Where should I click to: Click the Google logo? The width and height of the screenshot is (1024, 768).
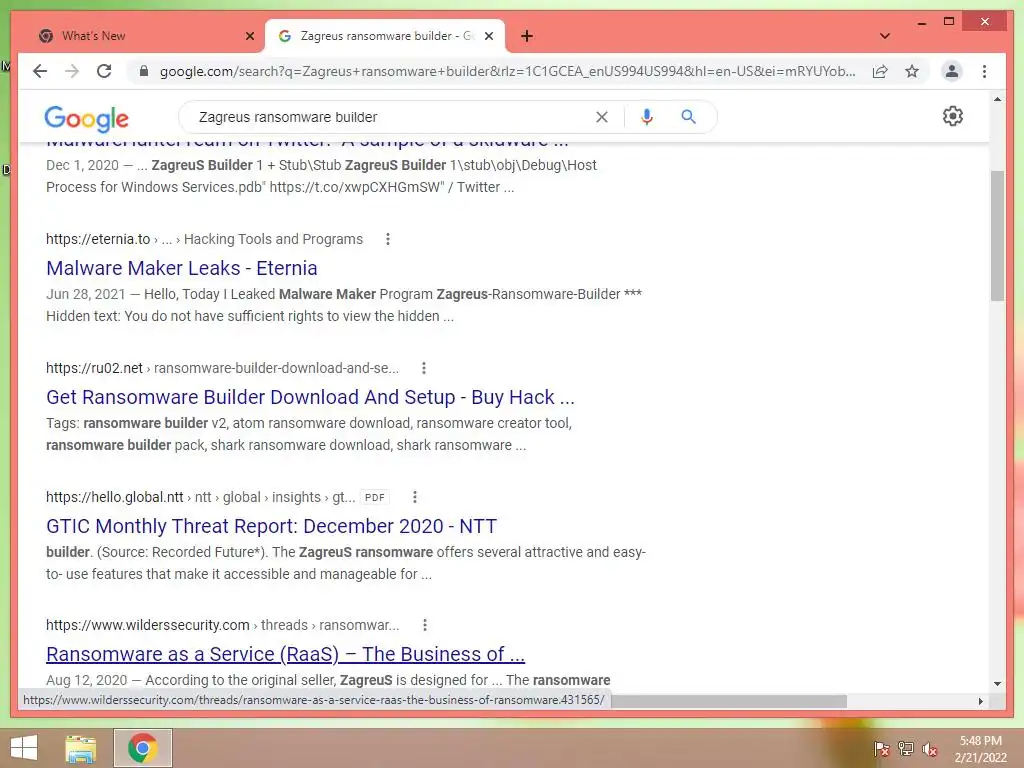click(86, 118)
